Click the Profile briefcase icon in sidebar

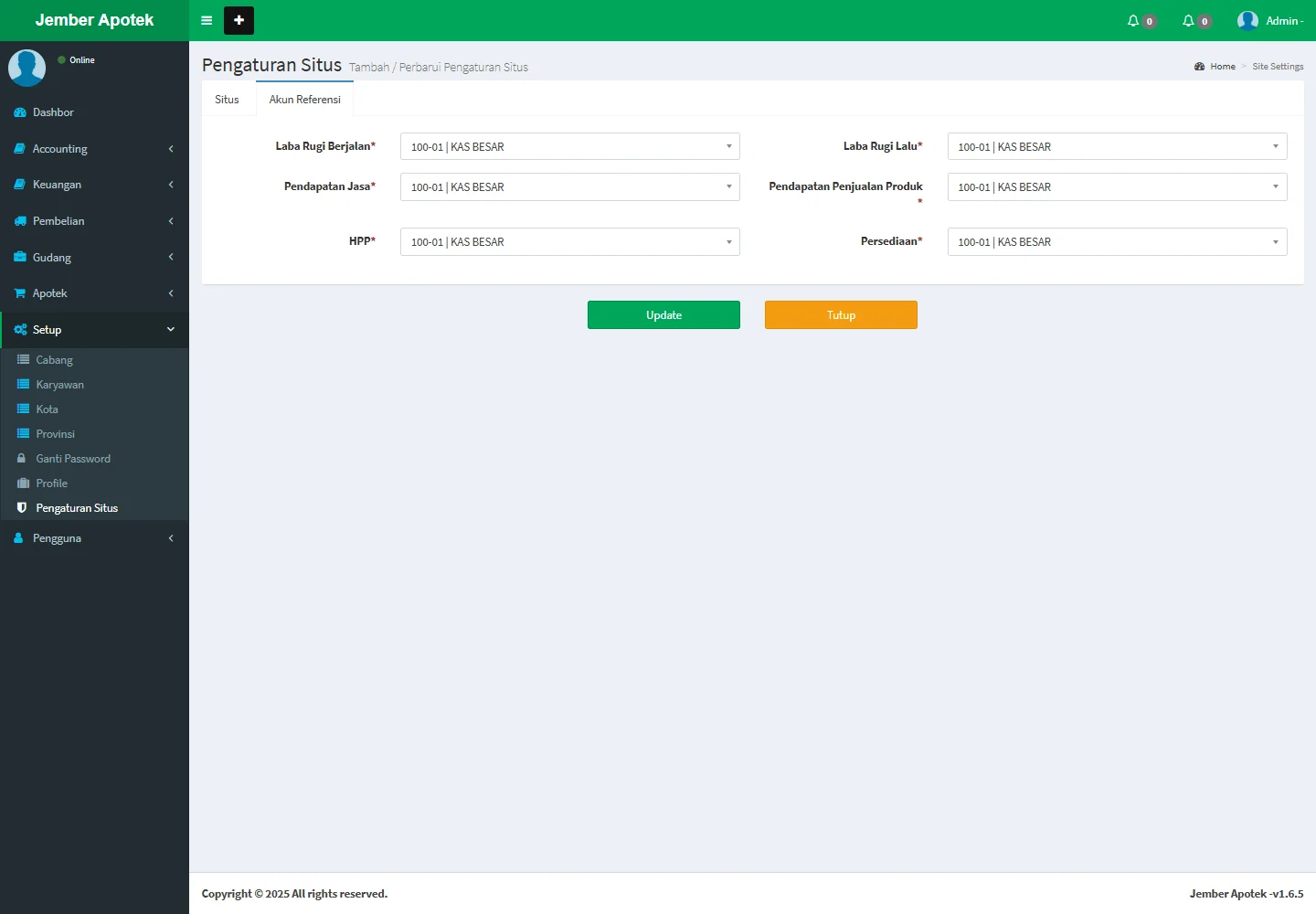pyautogui.click(x=23, y=484)
